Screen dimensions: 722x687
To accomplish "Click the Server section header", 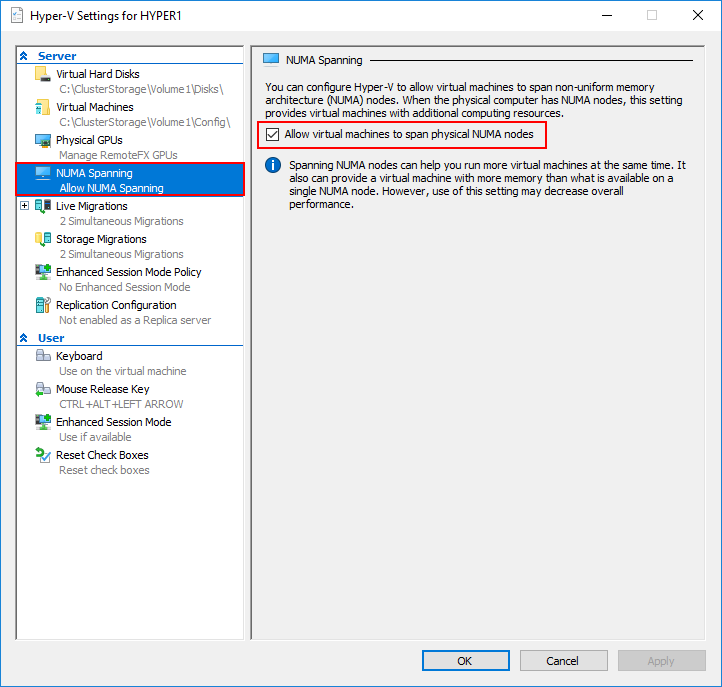I will 57,56.
